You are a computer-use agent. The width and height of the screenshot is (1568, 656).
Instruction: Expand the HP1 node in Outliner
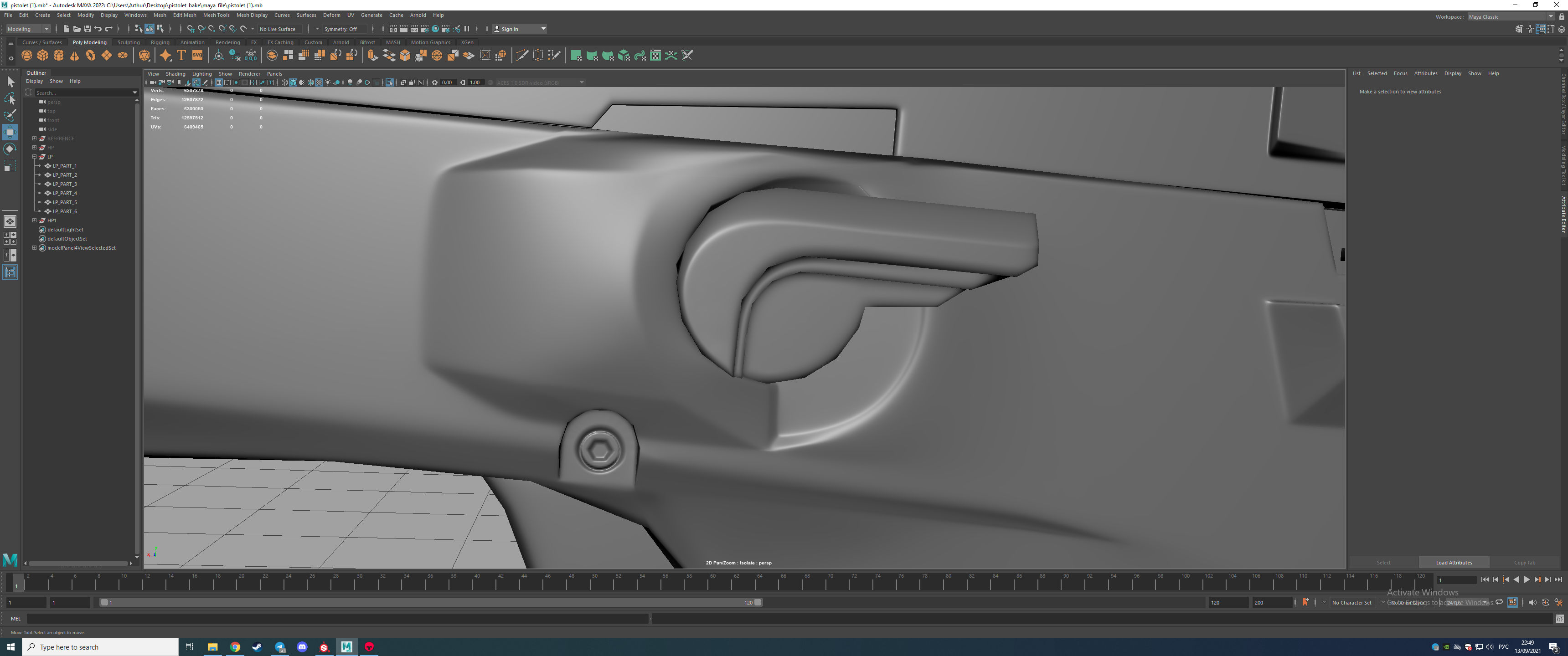(35, 220)
